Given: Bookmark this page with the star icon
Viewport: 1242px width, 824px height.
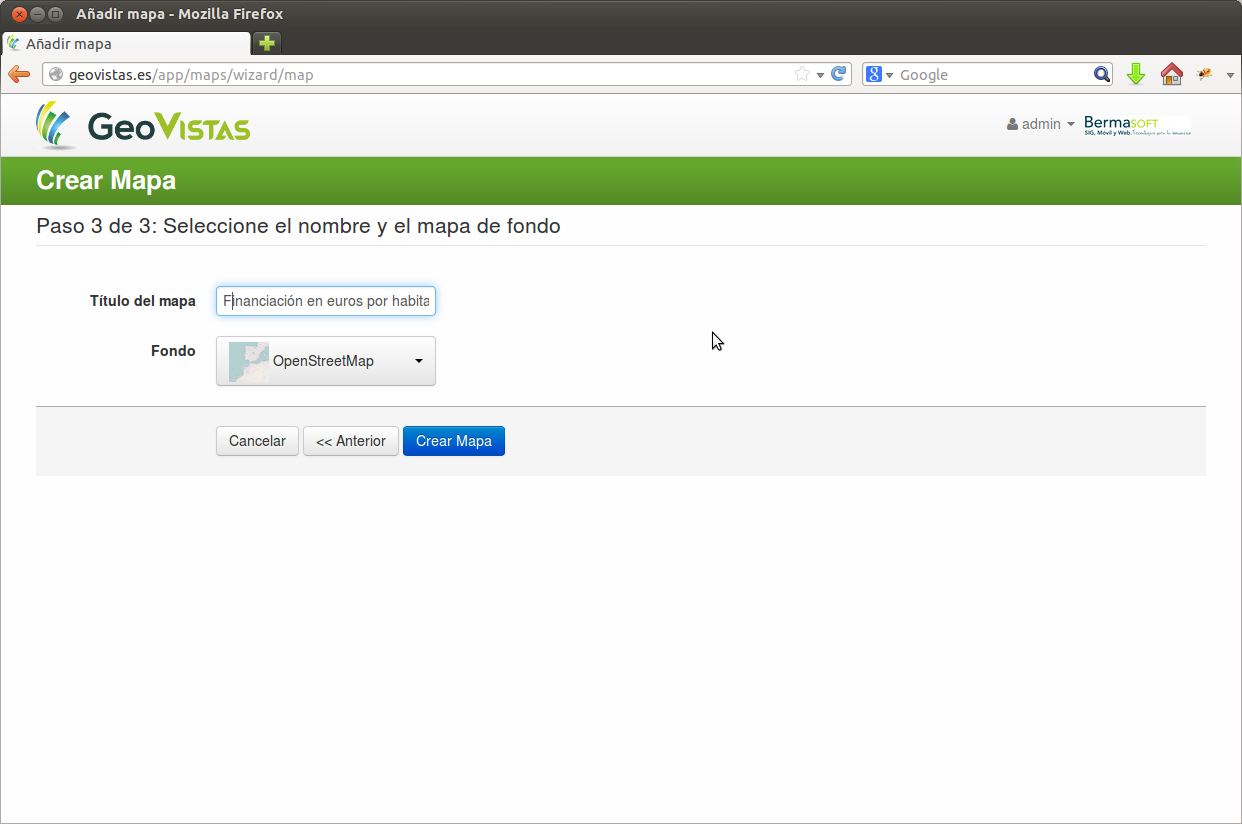Looking at the screenshot, I should (801, 74).
